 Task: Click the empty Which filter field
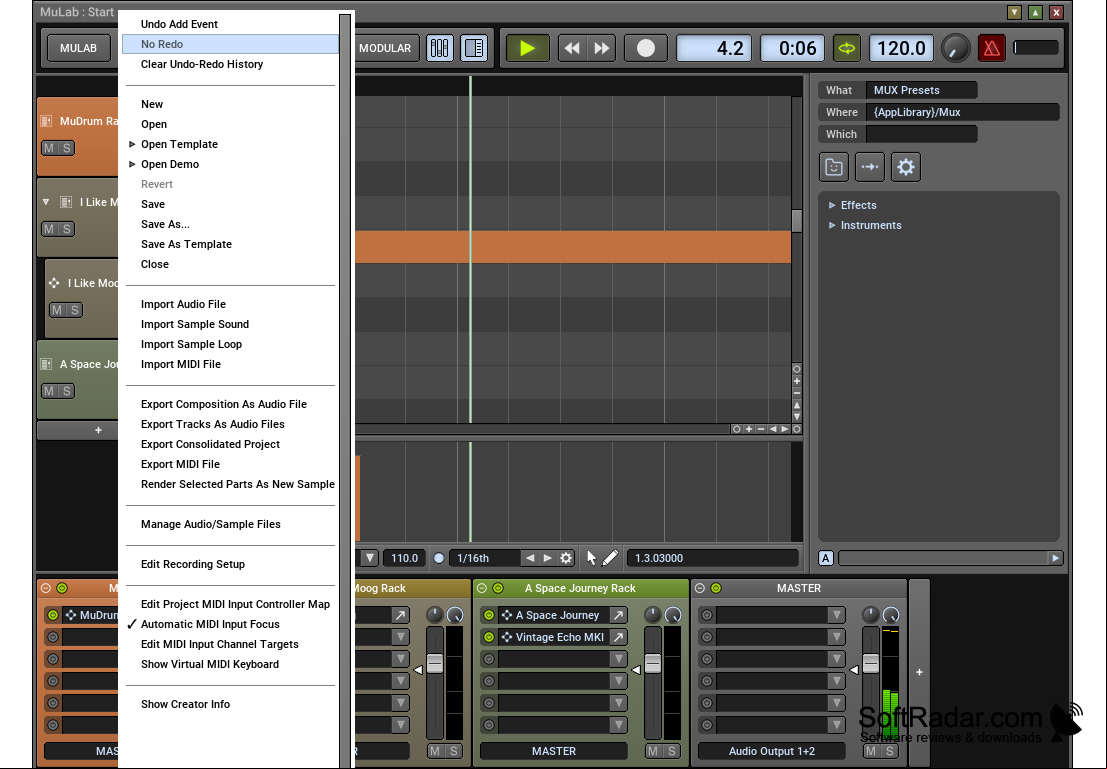point(921,134)
